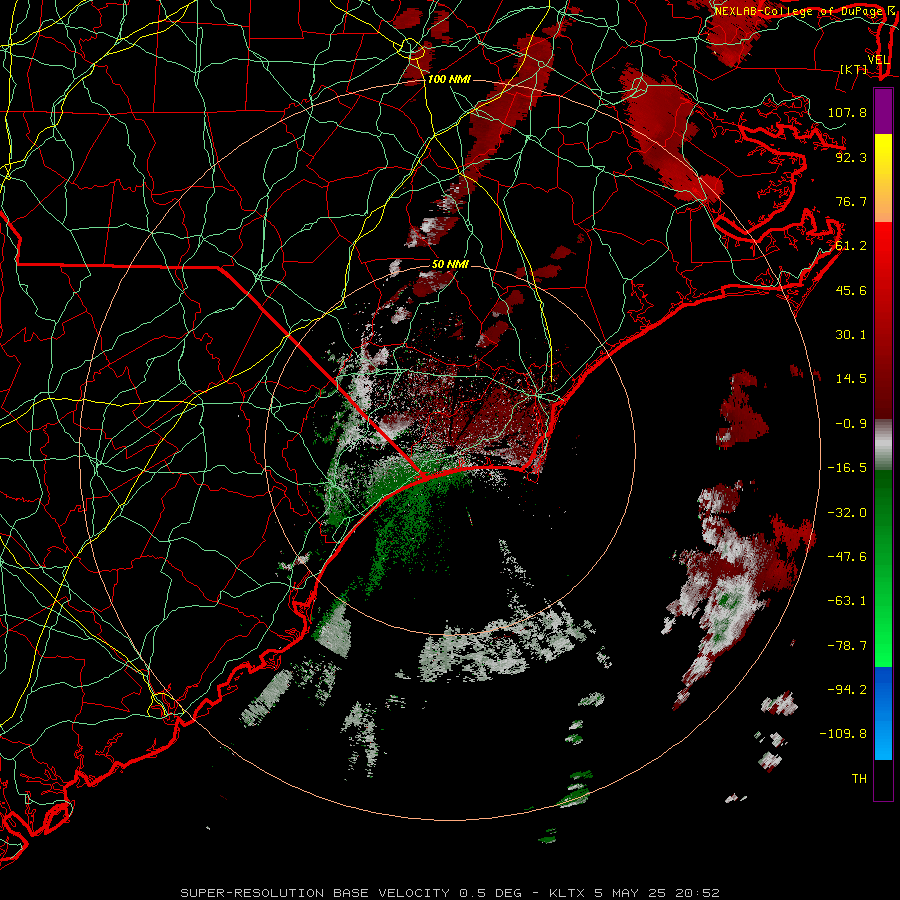Viewport: 900px width, 900px height.
Task: Click the -63.1 velocity scale value
Action: point(847,601)
